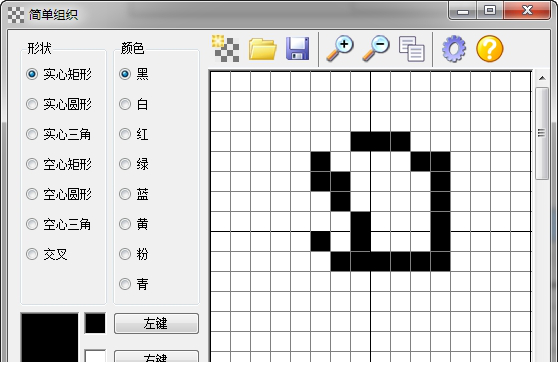Click the vertical scrollbar thumb
The height and width of the screenshot is (376, 558).
coord(542,134)
